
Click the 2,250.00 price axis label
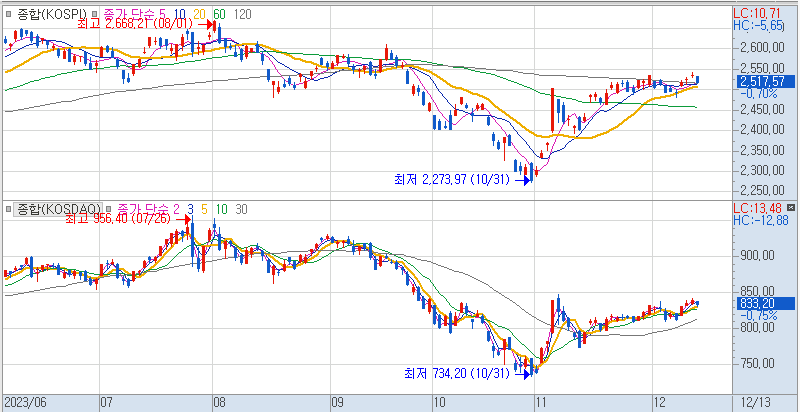[x=761, y=191]
